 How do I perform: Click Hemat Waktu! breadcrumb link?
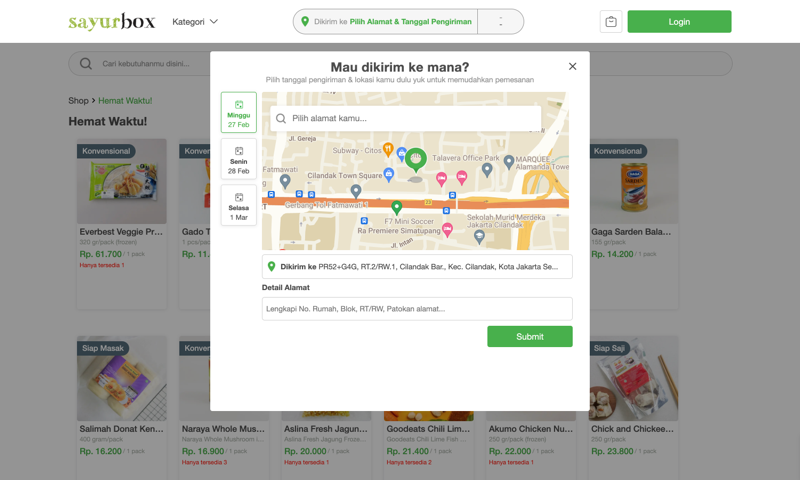point(125,100)
